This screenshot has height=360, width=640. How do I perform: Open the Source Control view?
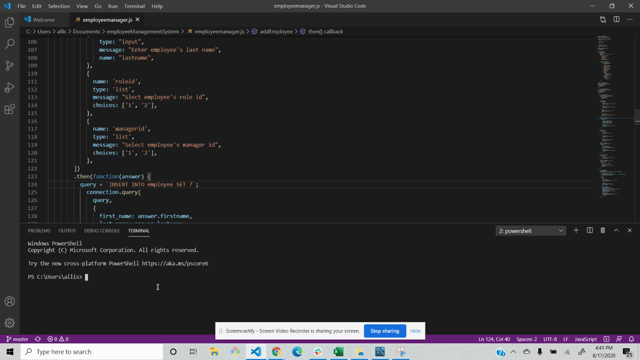coord(9,66)
